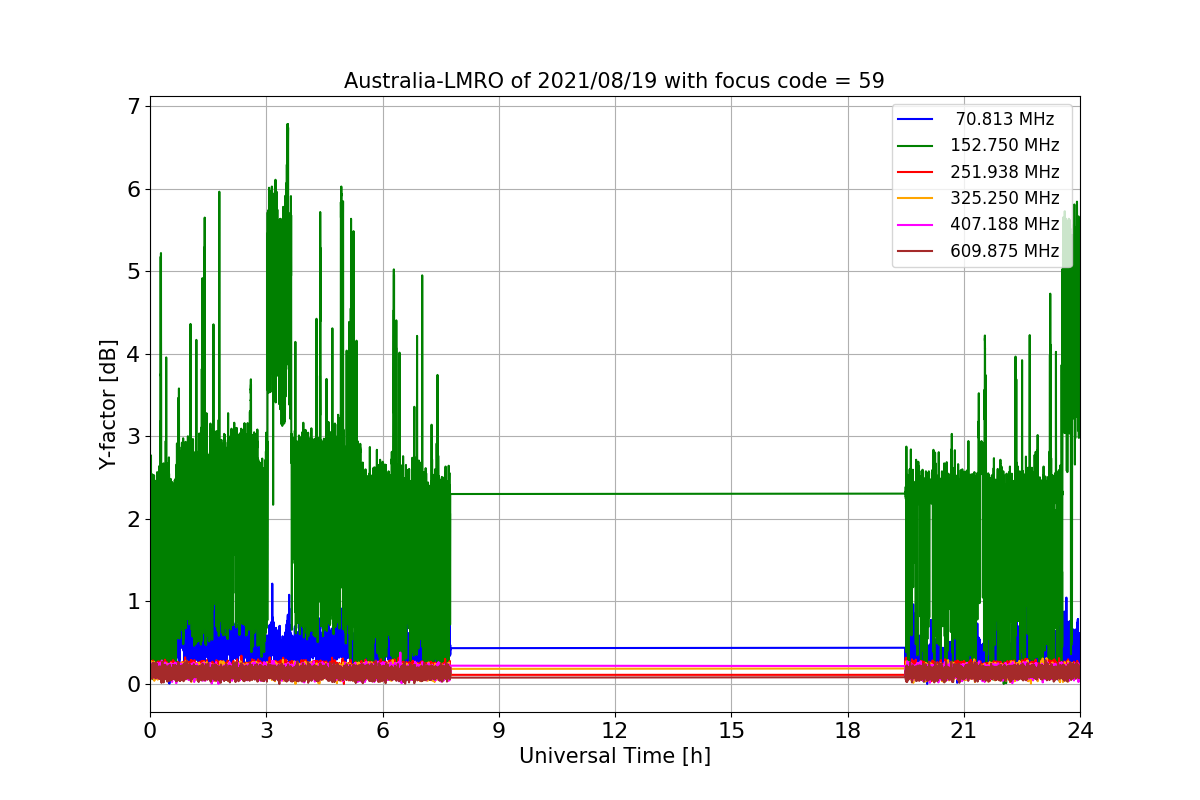This screenshot has height=800, width=1200.
Task: Click the plot title about Australia-LMRO
Action: click(x=614, y=81)
